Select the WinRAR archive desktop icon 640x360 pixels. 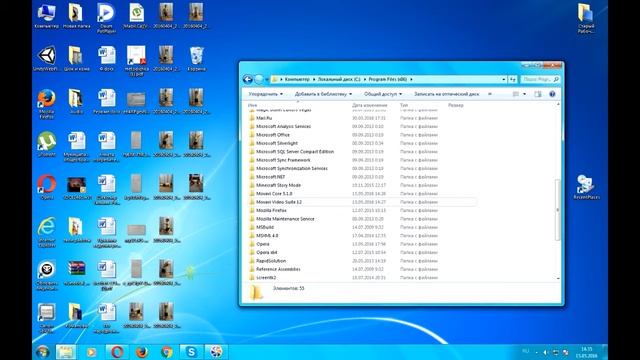[x=76, y=273]
